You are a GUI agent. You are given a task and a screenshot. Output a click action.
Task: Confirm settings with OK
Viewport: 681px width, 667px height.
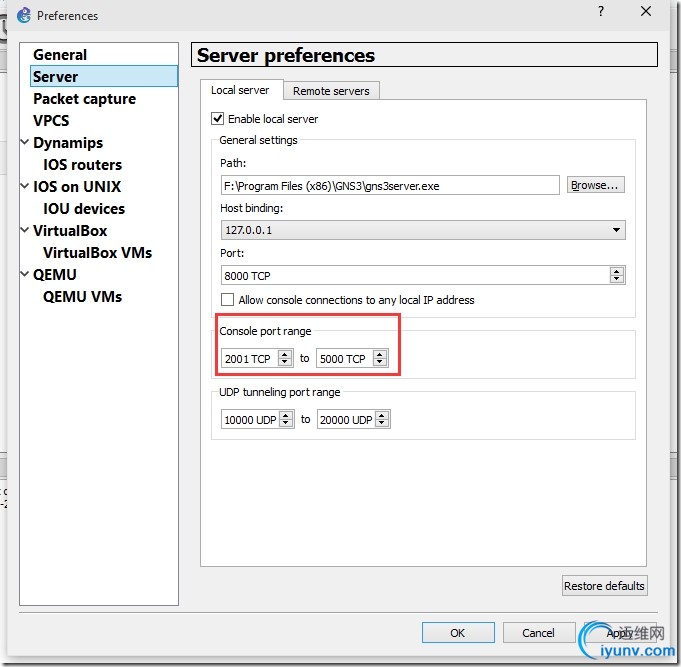pyautogui.click(x=458, y=633)
